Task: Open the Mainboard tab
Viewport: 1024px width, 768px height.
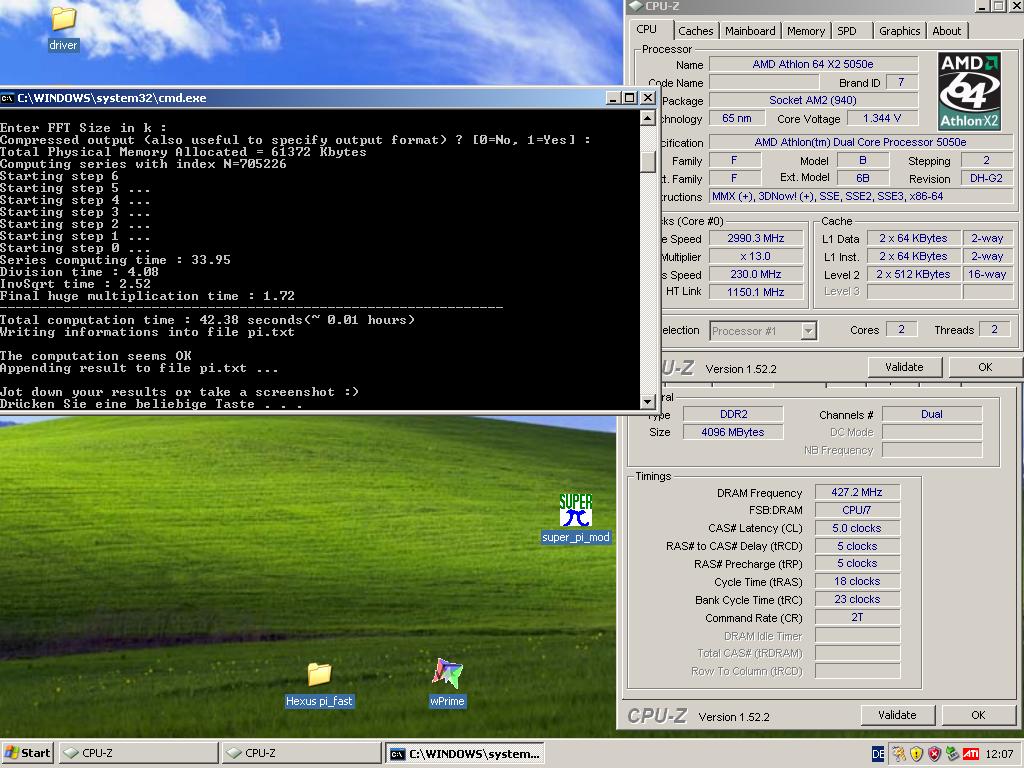Action: click(x=750, y=31)
